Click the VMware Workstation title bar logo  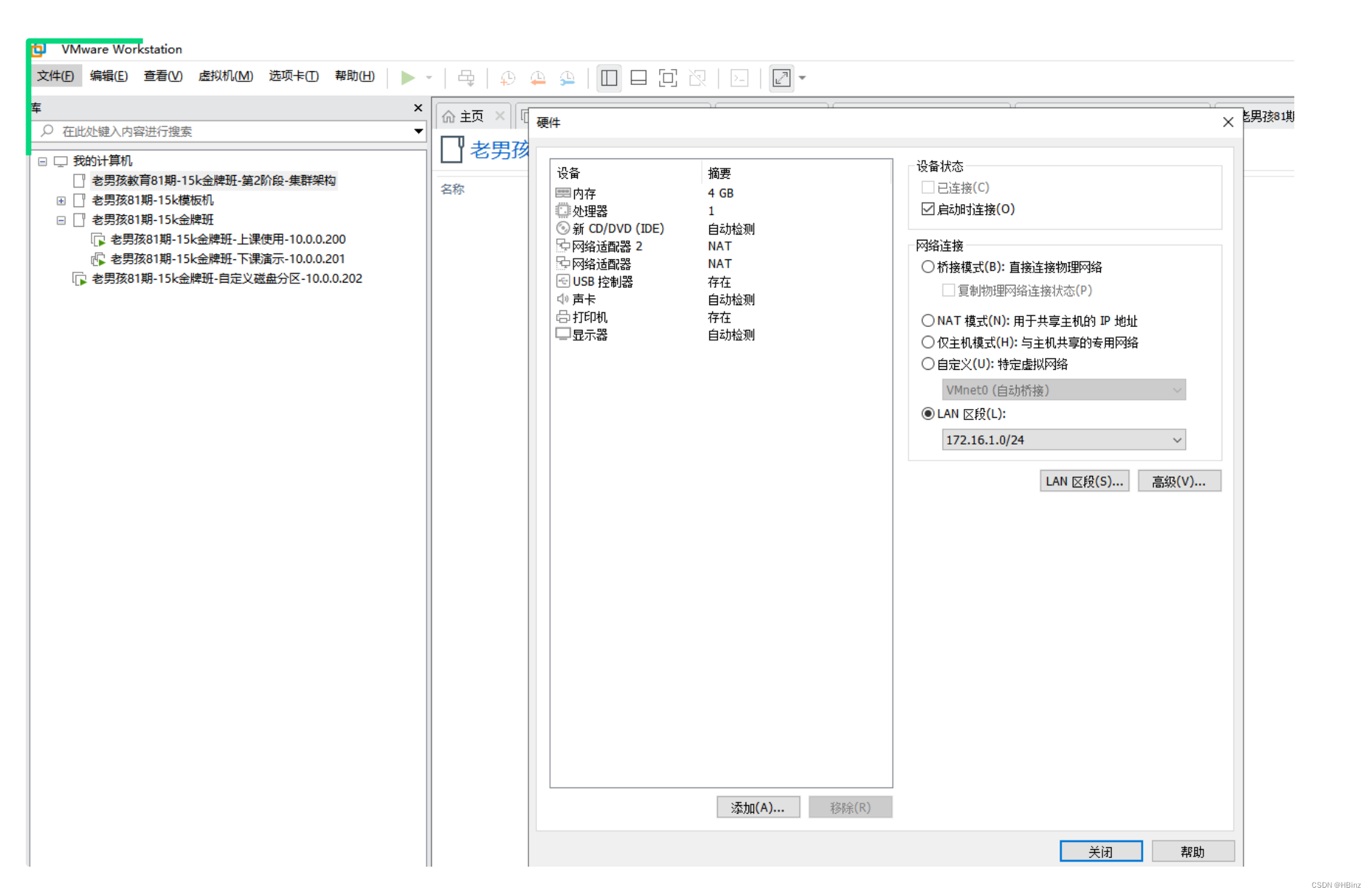pyautogui.click(x=39, y=49)
